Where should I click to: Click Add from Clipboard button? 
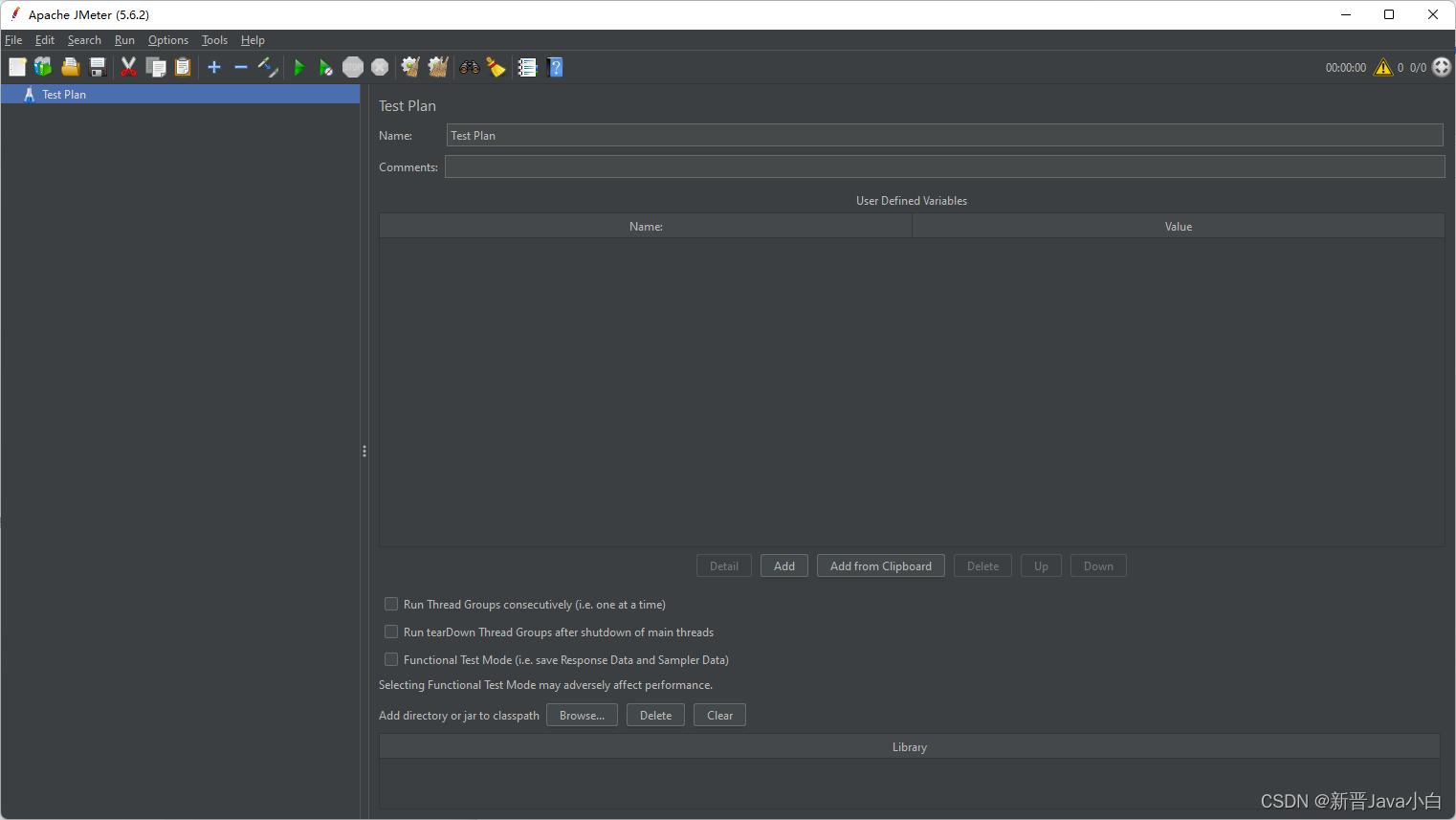tap(881, 565)
